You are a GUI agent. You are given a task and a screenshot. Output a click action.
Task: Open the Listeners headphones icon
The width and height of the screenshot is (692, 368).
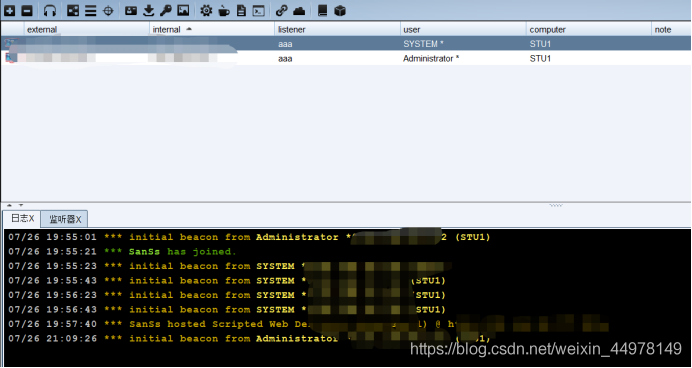pyautogui.click(x=50, y=11)
